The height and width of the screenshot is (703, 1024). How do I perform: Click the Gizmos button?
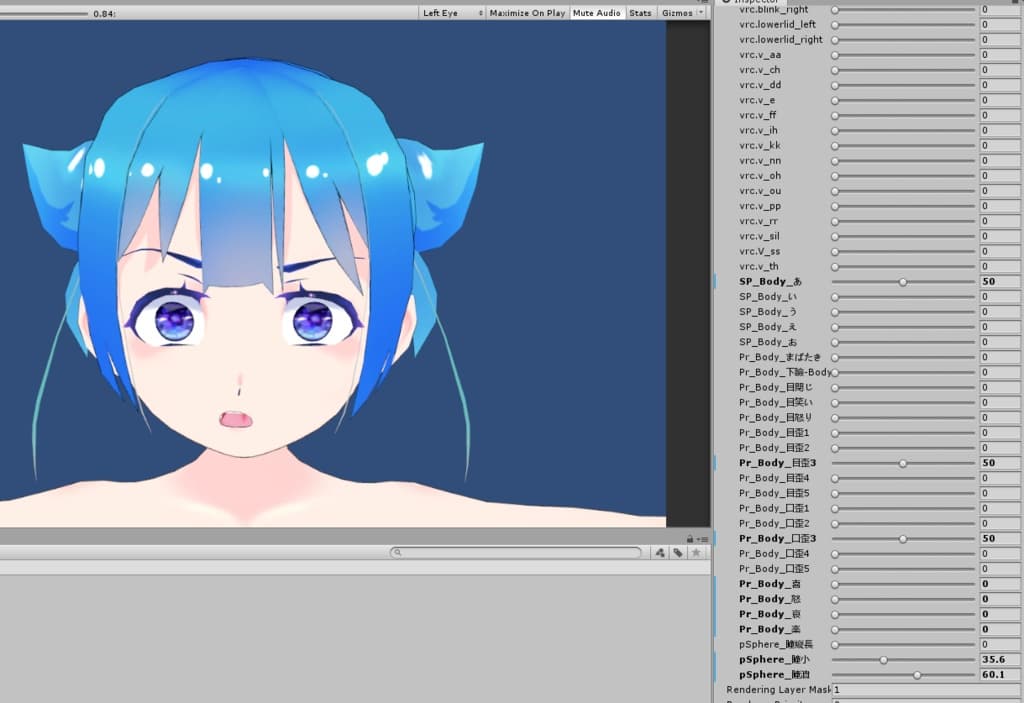676,13
